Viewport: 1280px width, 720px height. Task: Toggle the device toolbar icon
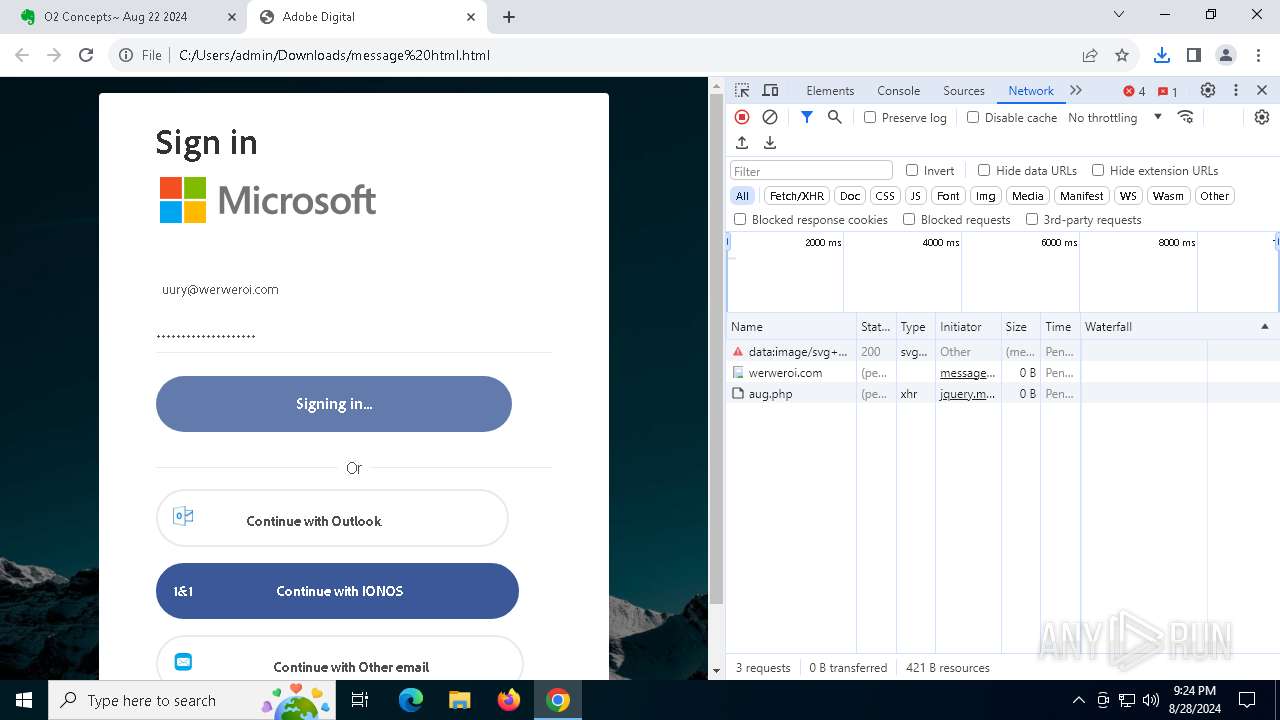click(x=770, y=90)
